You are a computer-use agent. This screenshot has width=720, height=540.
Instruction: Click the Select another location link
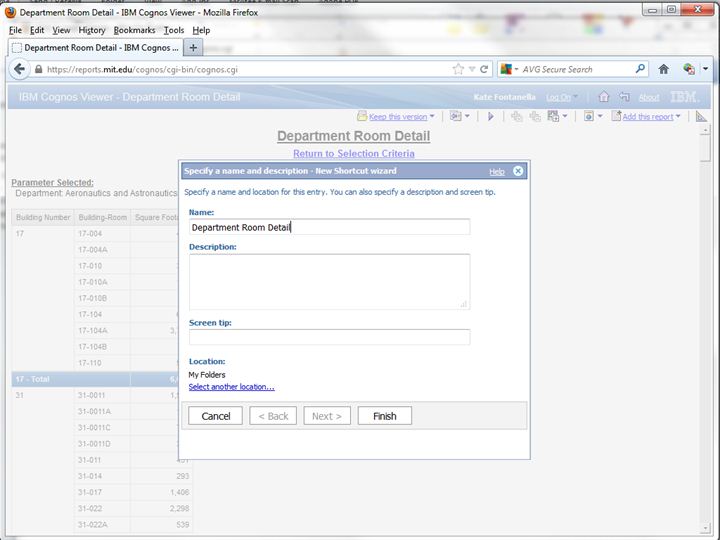click(x=231, y=387)
